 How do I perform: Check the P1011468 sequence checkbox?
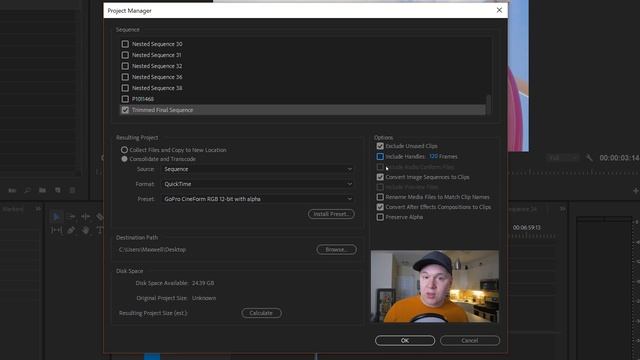click(x=125, y=99)
